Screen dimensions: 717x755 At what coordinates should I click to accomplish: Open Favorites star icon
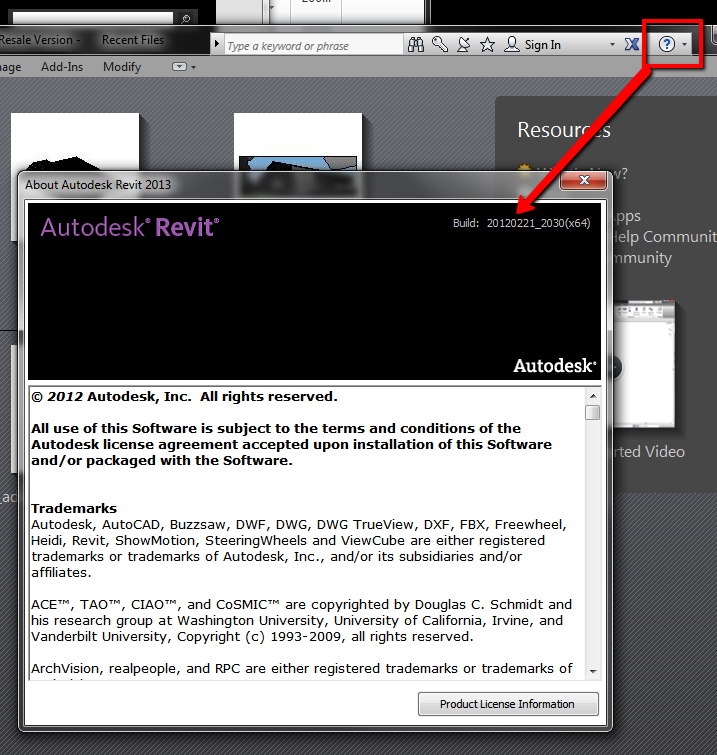487,45
